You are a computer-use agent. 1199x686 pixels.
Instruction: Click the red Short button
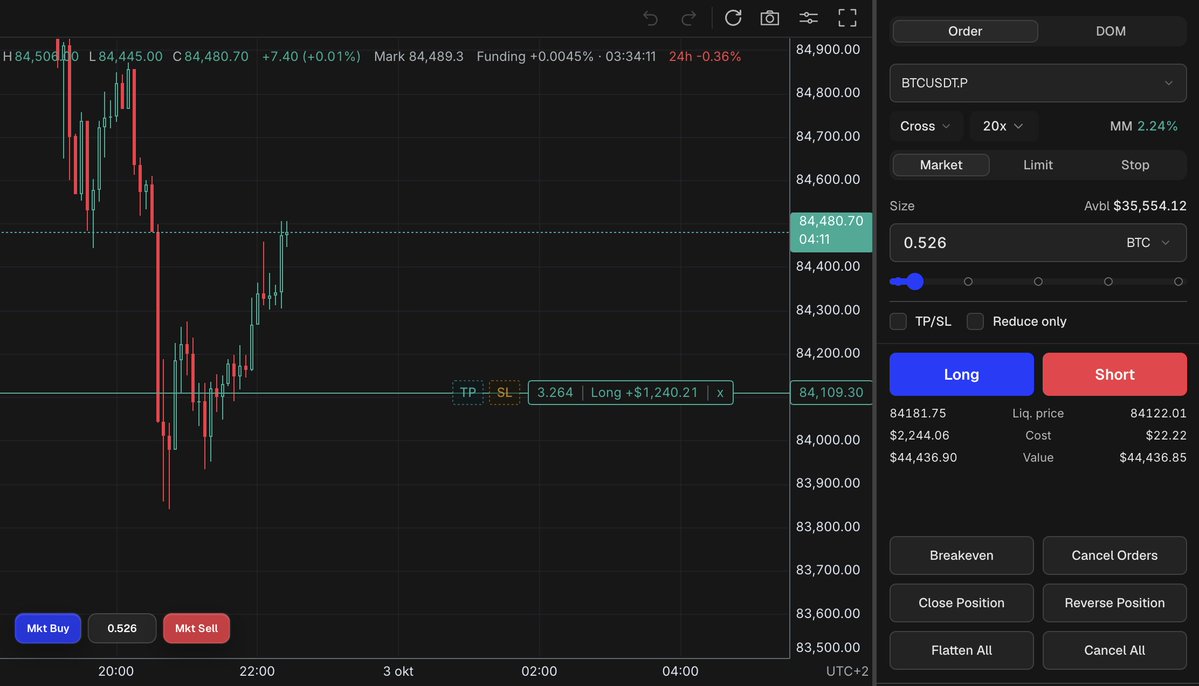(1114, 374)
